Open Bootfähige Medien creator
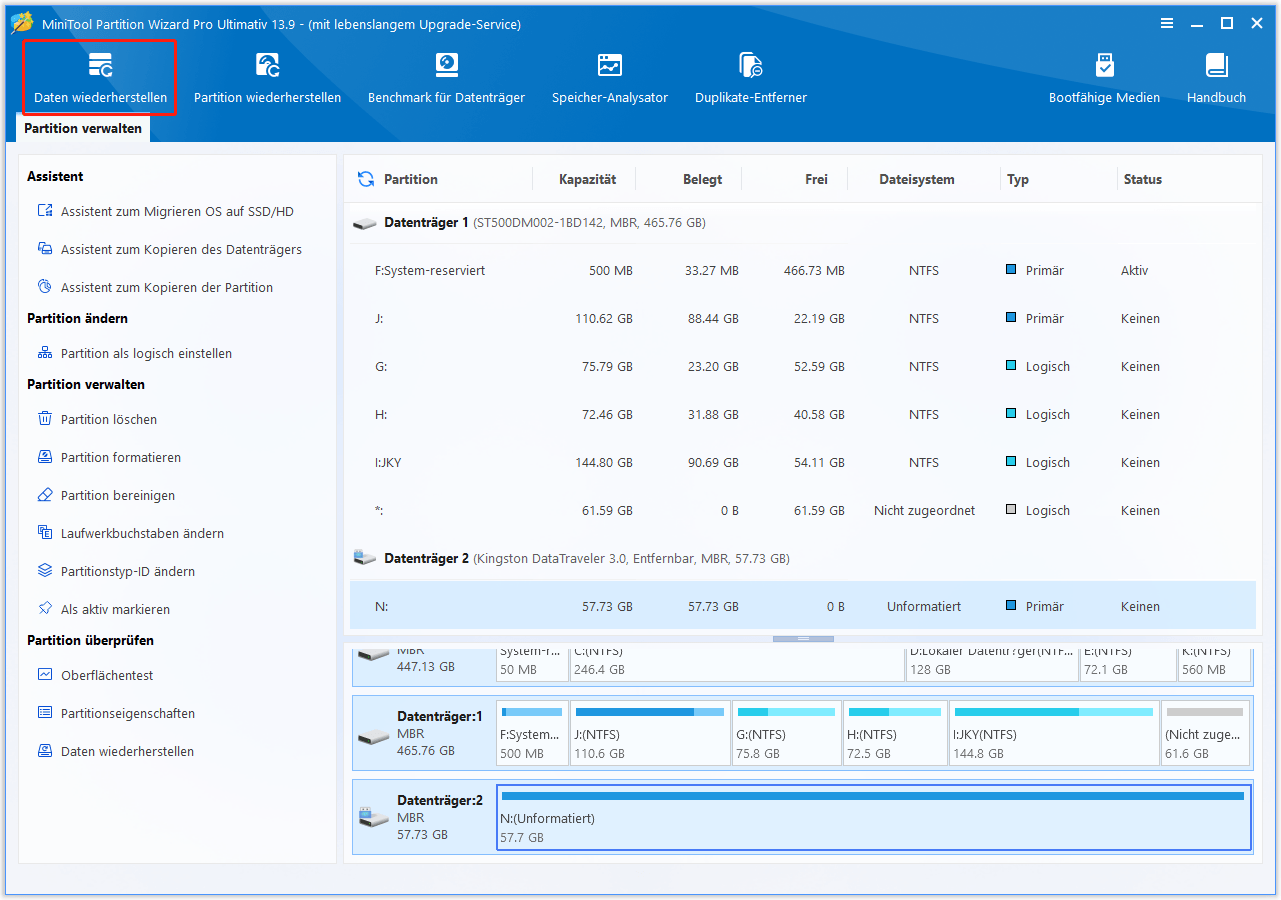1281x900 pixels. tap(1104, 78)
